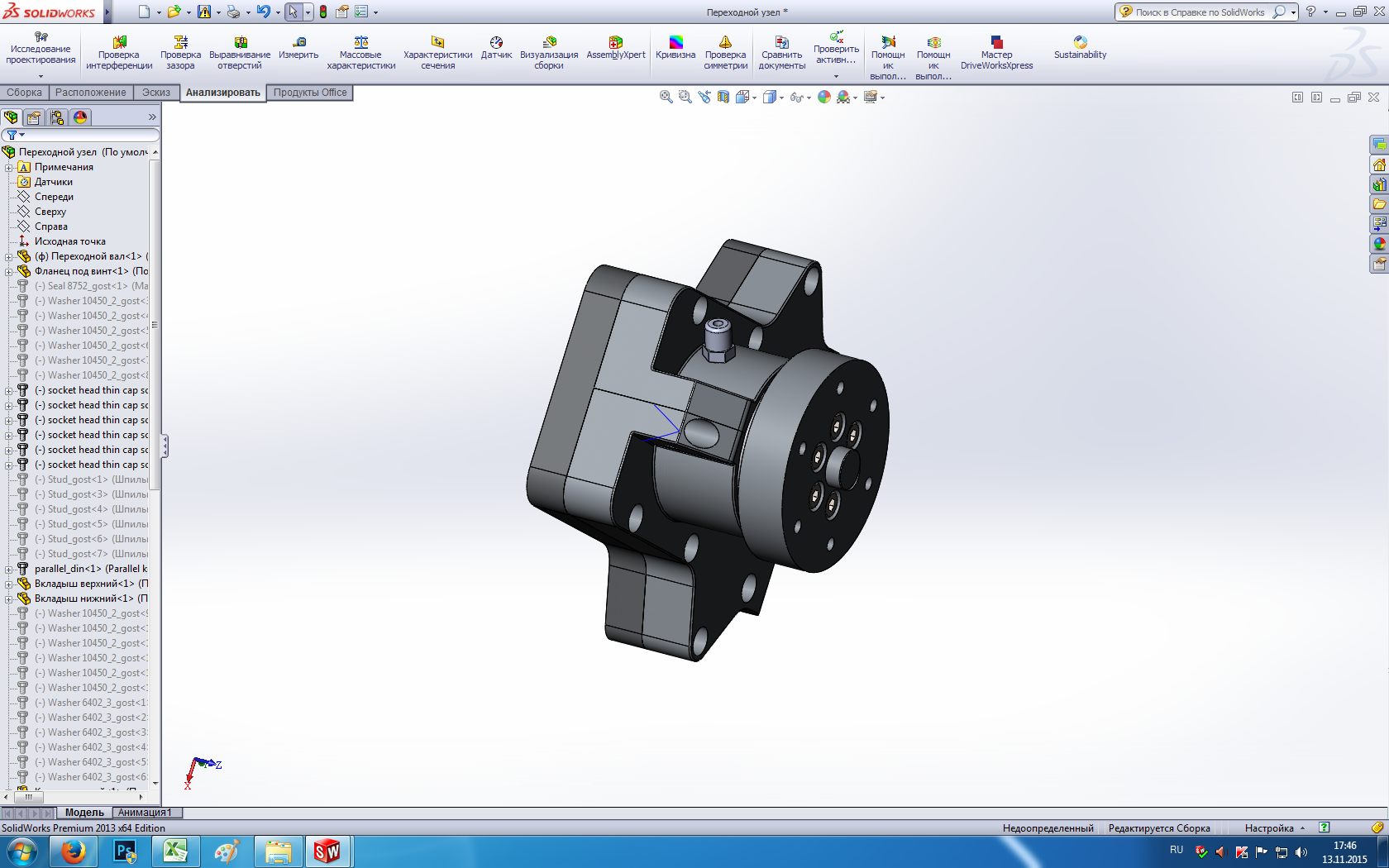Launch Выравнивание отверстий
The width and height of the screenshot is (1389, 868).
click(x=240, y=54)
